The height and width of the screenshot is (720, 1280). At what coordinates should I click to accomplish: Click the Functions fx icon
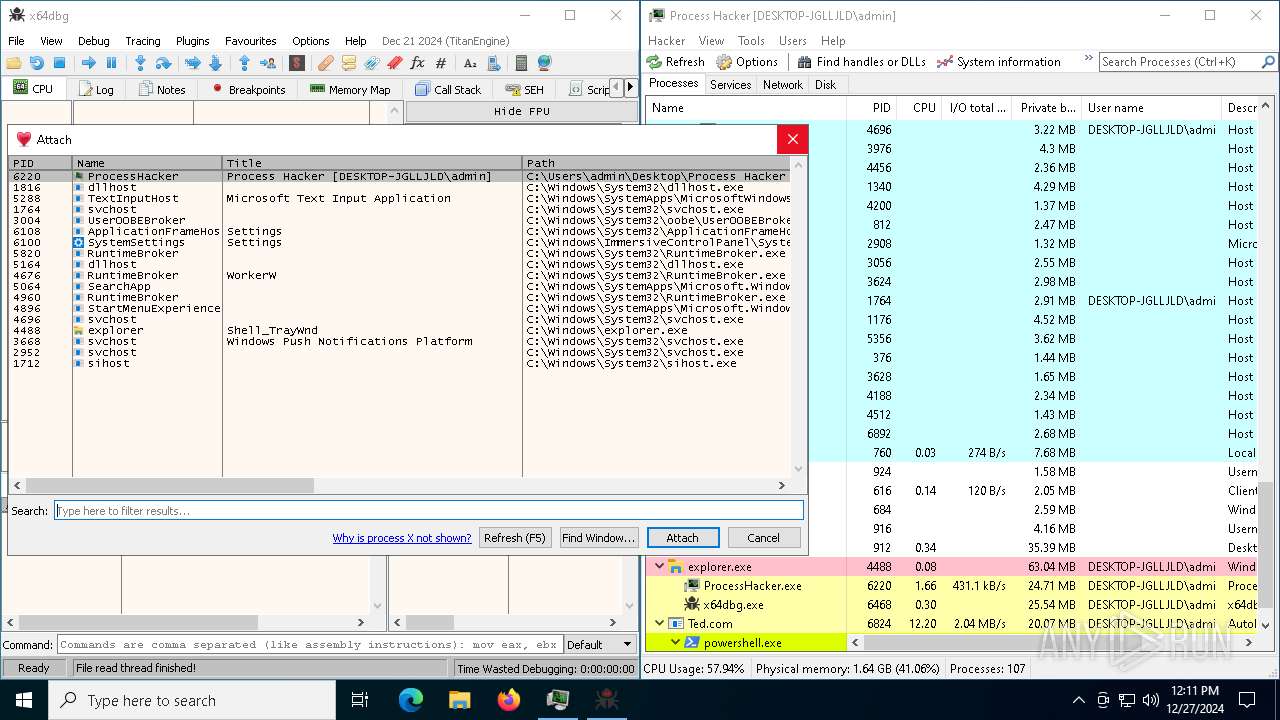(417, 63)
